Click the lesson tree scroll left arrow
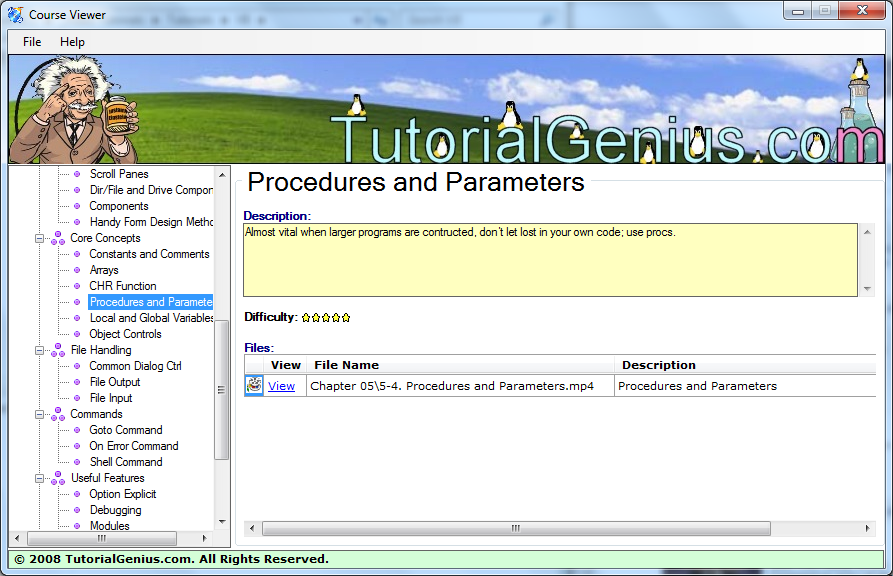 [17, 538]
